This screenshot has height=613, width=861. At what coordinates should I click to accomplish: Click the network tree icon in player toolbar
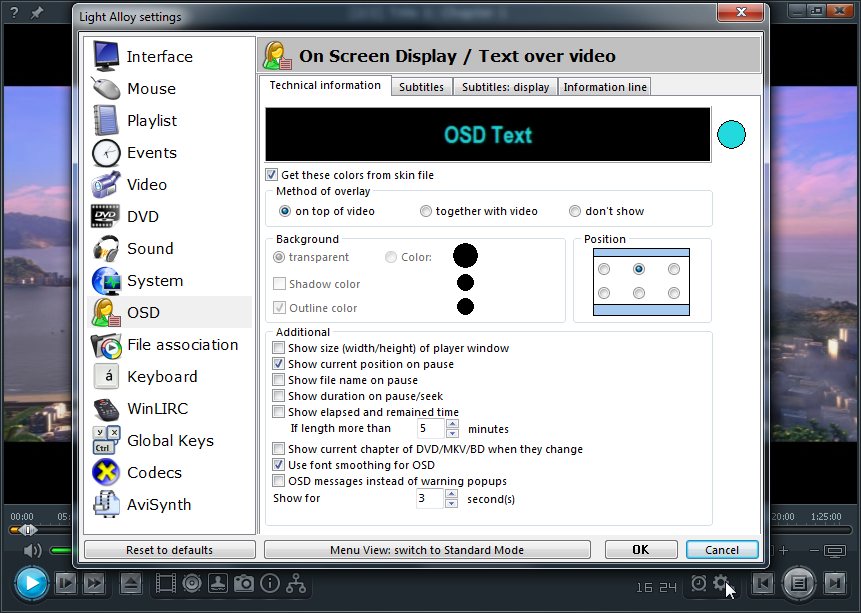296,583
